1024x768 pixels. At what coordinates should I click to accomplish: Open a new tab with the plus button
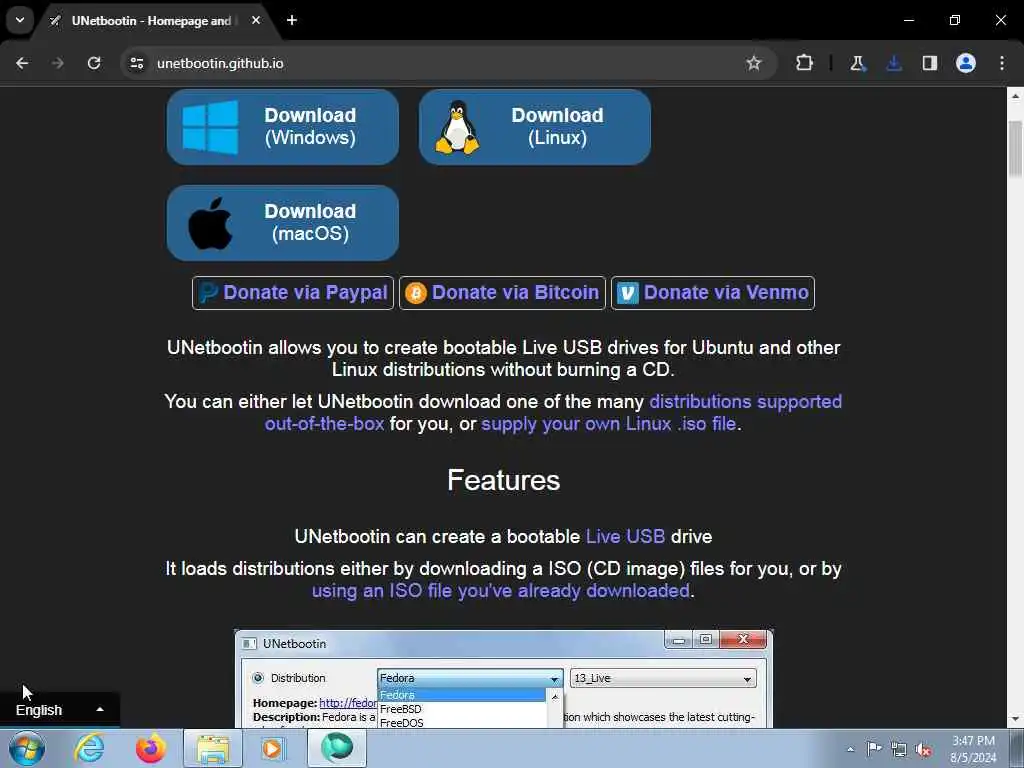(x=292, y=20)
